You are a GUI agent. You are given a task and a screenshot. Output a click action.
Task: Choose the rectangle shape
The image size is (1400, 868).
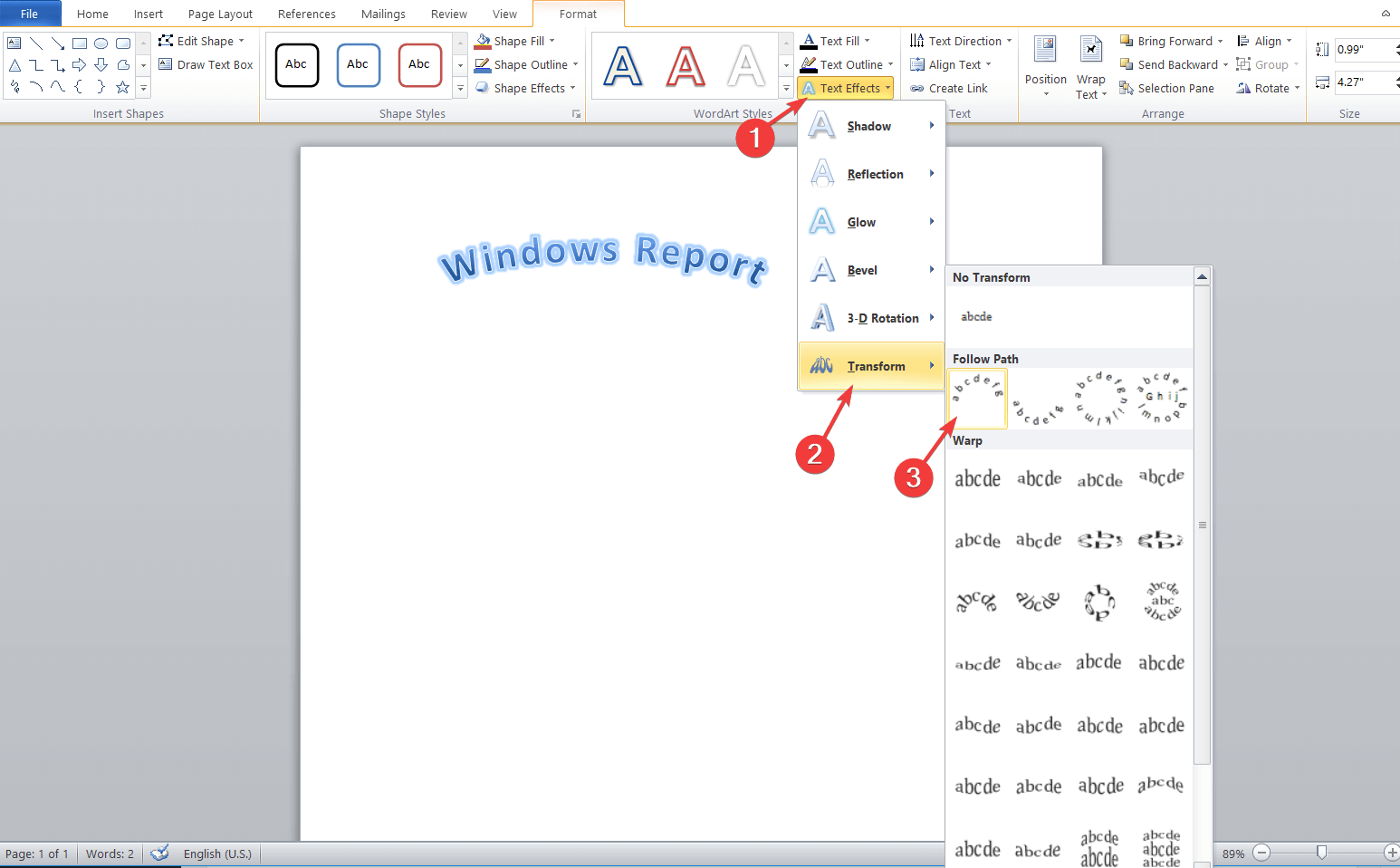(x=80, y=43)
